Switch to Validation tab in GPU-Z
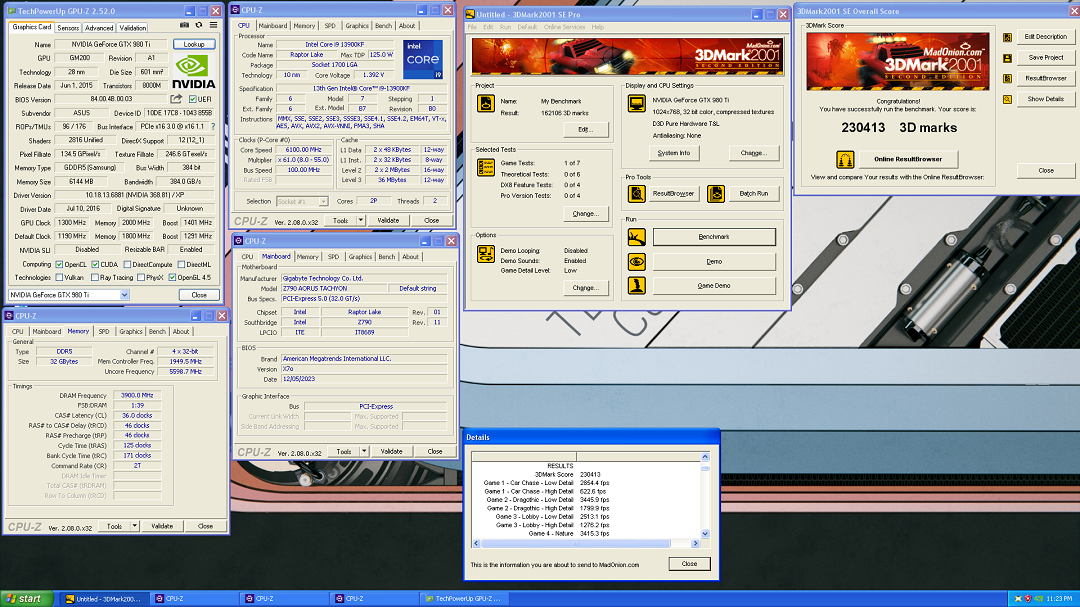 (132, 28)
